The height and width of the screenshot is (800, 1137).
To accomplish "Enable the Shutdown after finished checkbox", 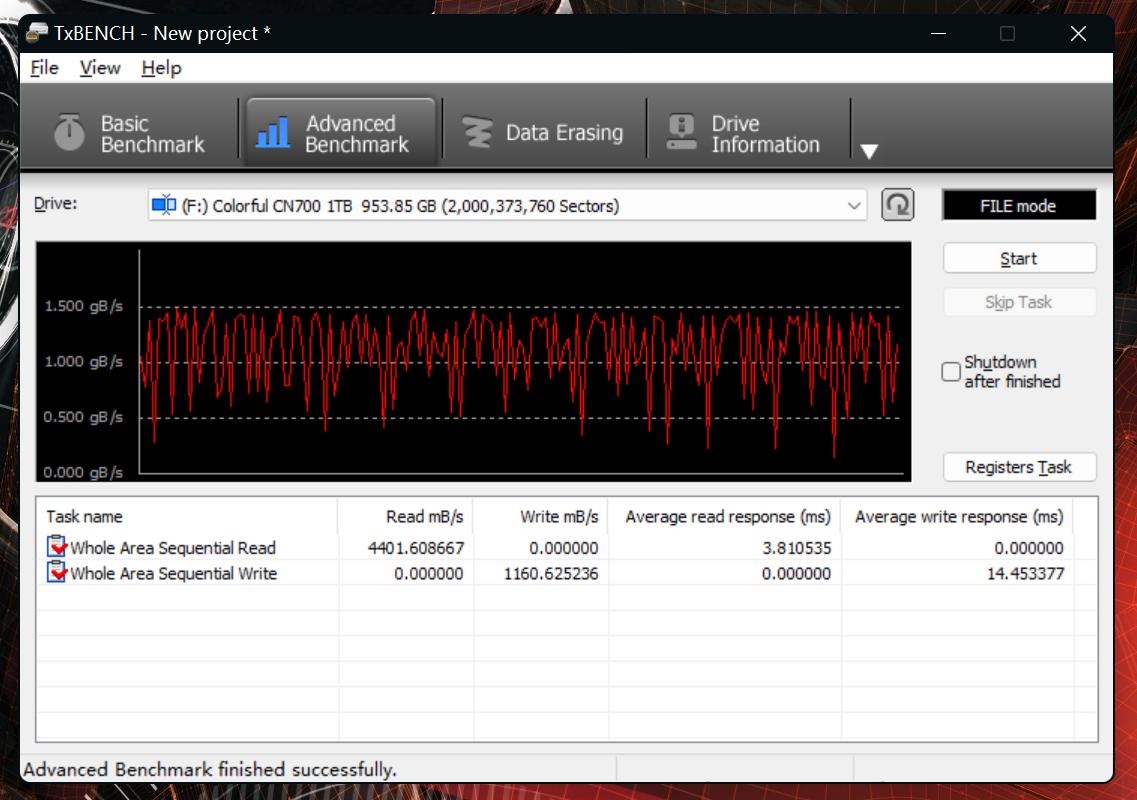I will [951, 372].
